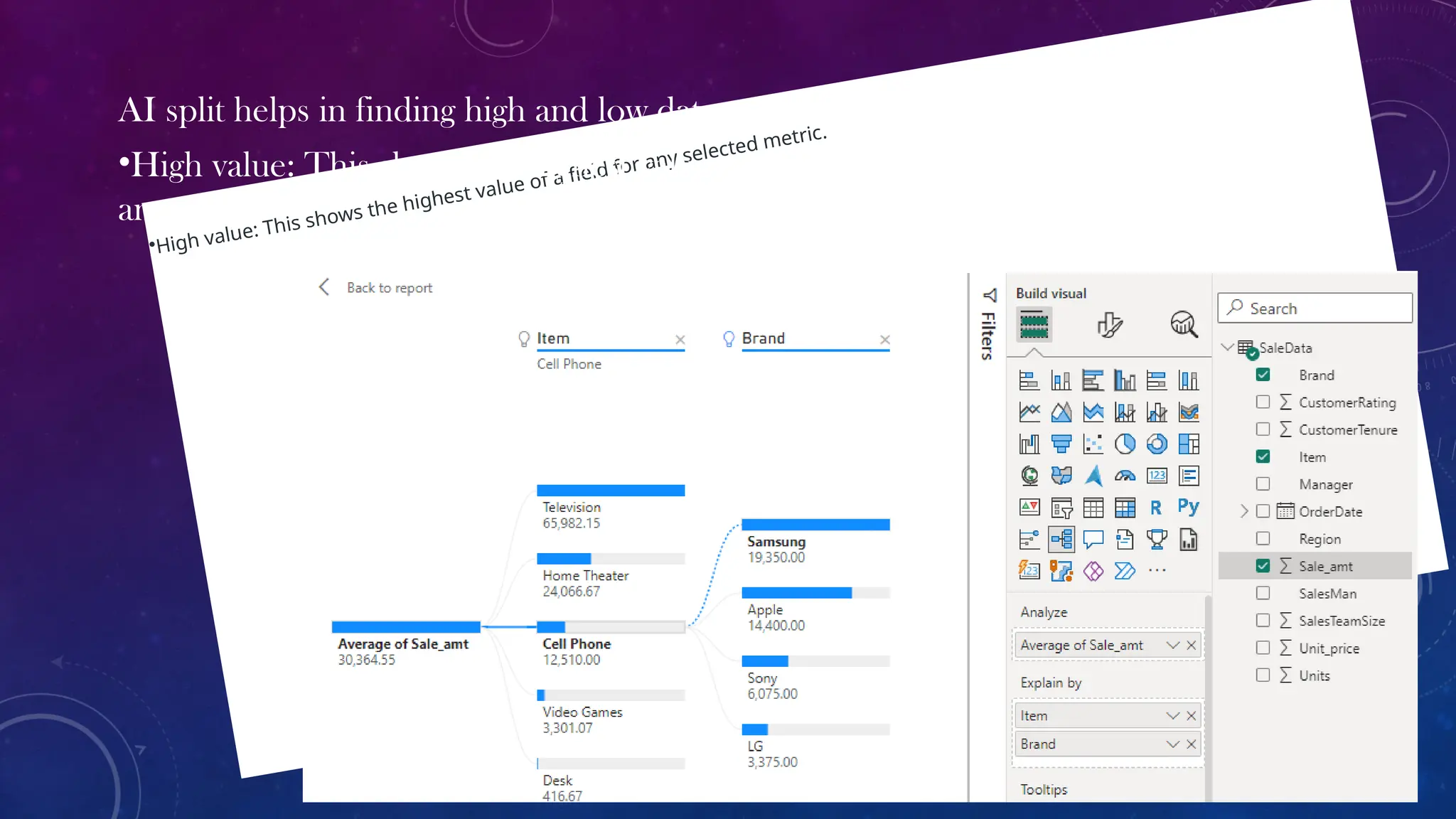The width and height of the screenshot is (1456, 819).
Task: Expand the OrderDate hierarchy chevron
Action: point(1243,511)
